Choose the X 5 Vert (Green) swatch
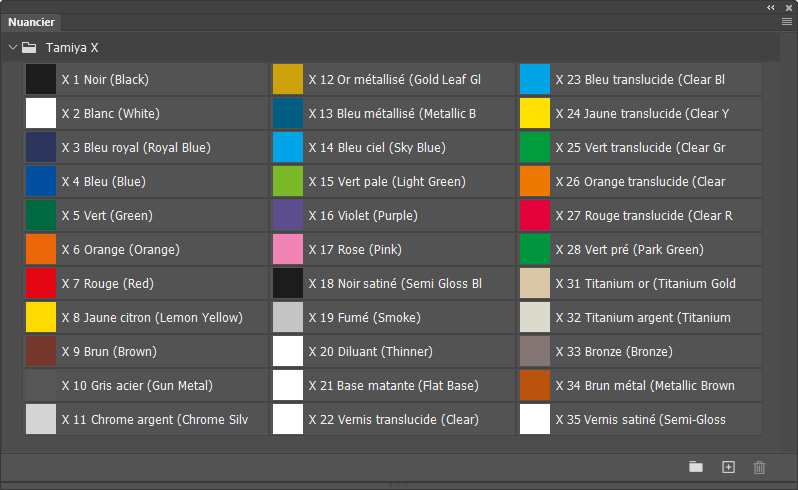Viewport: 798px width, 490px height. point(41,216)
